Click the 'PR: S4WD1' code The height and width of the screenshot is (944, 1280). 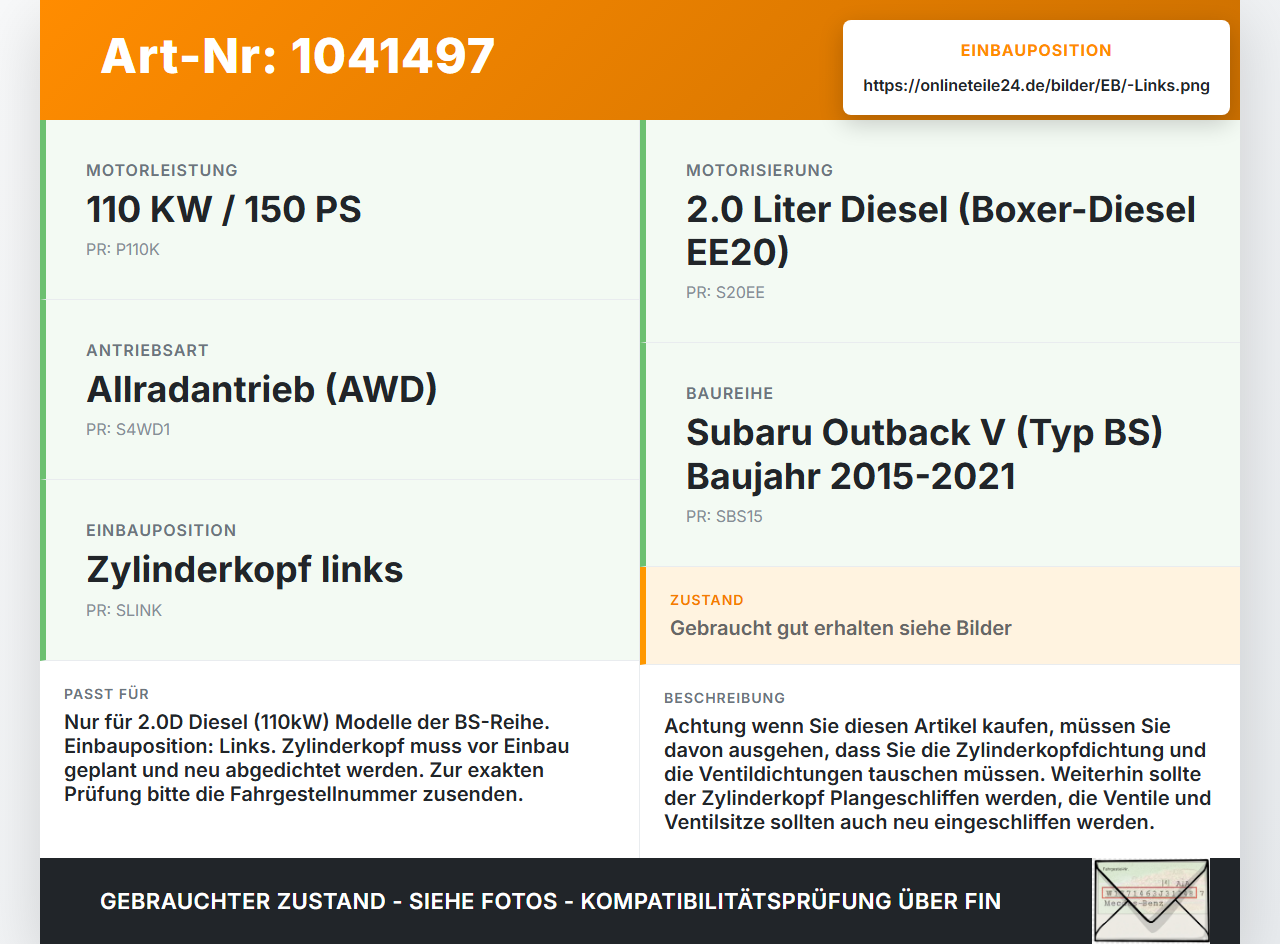128,430
